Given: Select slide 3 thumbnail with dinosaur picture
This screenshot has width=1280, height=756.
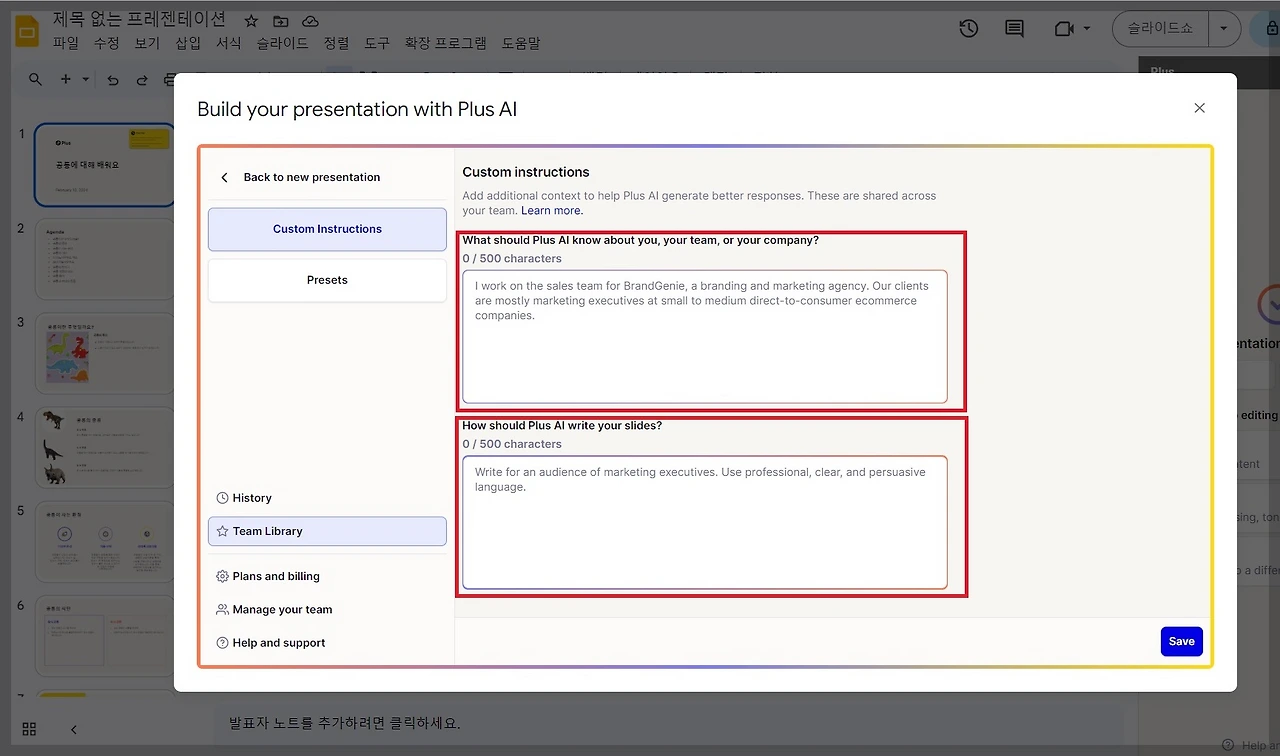Looking at the screenshot, I should [104, 354].
